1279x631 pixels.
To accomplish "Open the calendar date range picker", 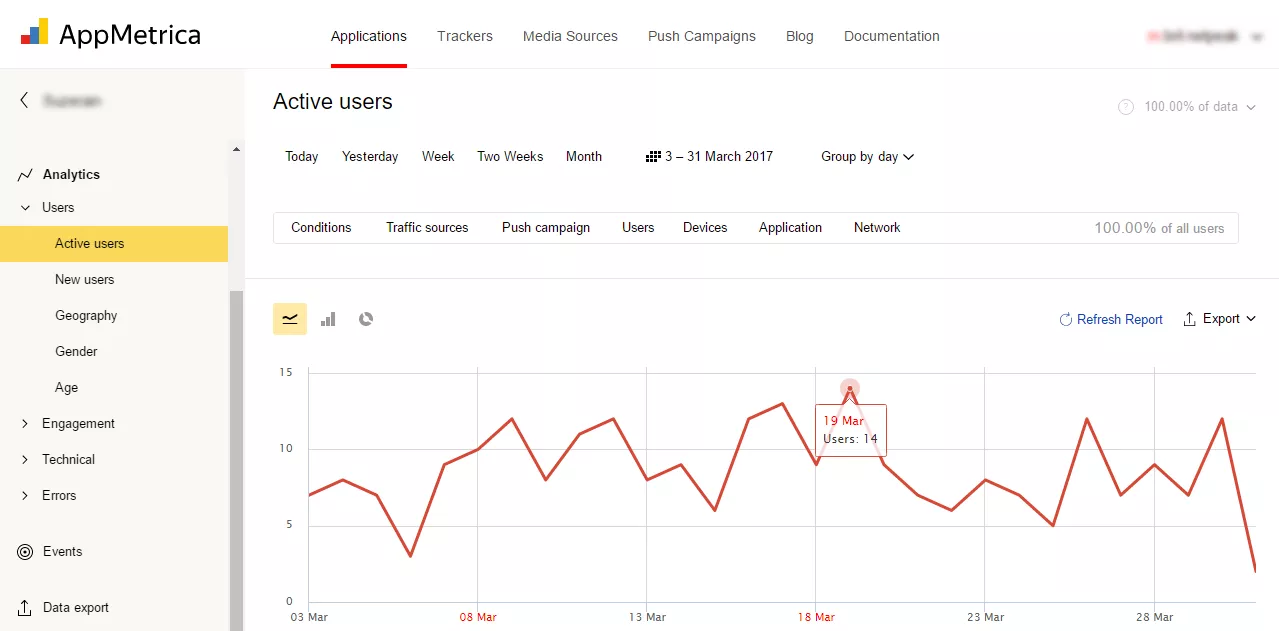I will tap(710, 156).
